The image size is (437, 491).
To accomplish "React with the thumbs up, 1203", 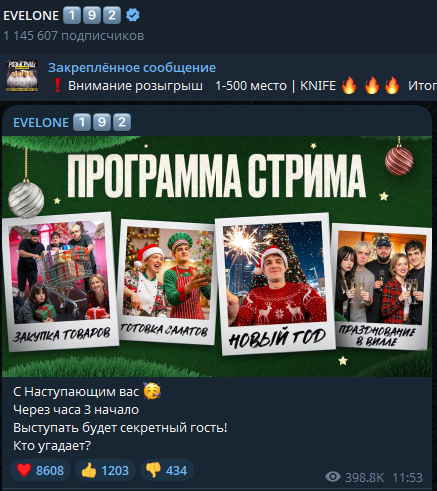I will (x=105, y=470).
